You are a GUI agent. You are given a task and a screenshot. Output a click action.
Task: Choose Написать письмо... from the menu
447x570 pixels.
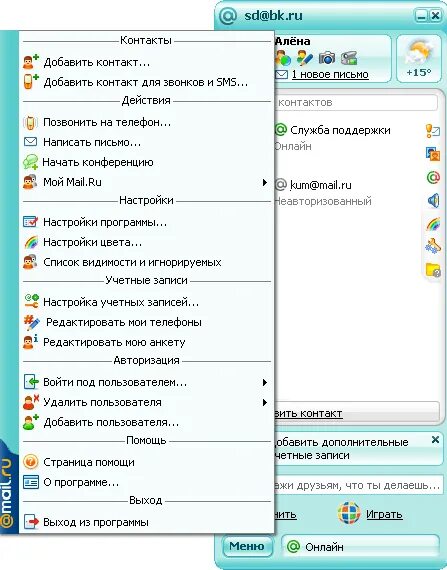147,142
